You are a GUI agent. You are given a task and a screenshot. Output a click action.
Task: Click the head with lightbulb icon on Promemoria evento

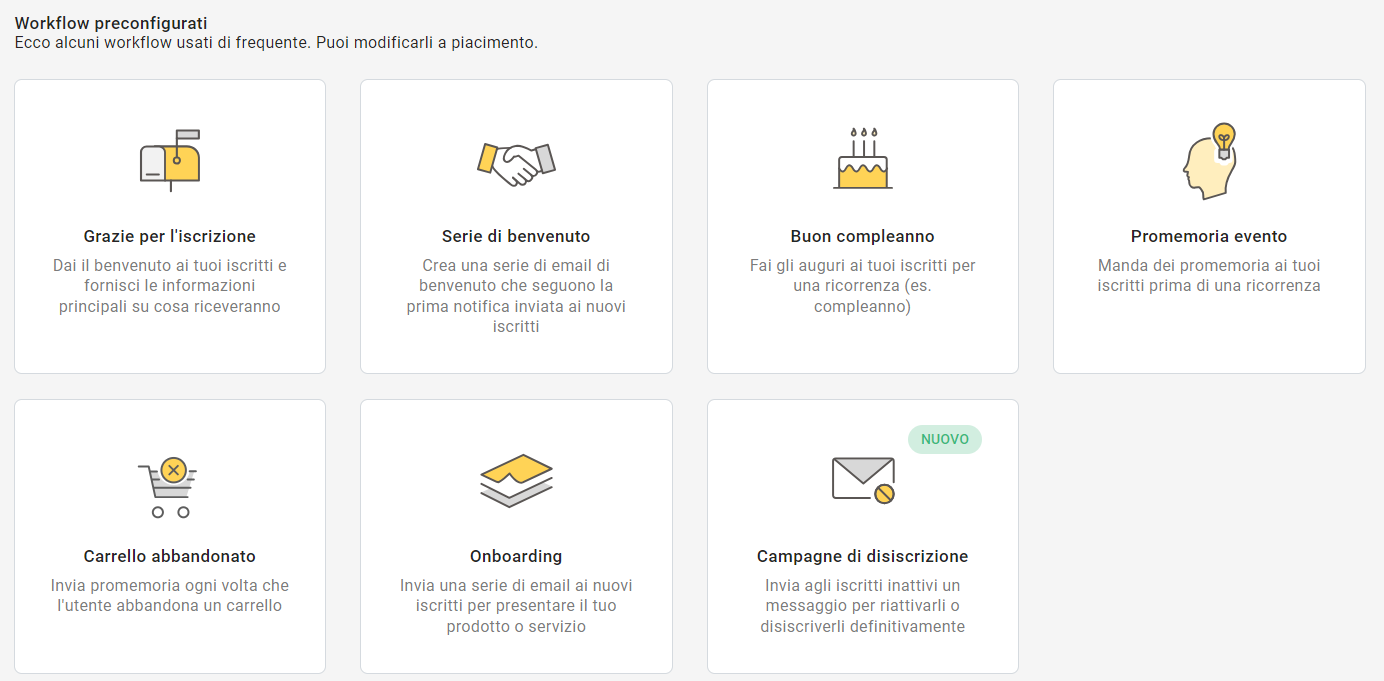(x=1208, y=160)
